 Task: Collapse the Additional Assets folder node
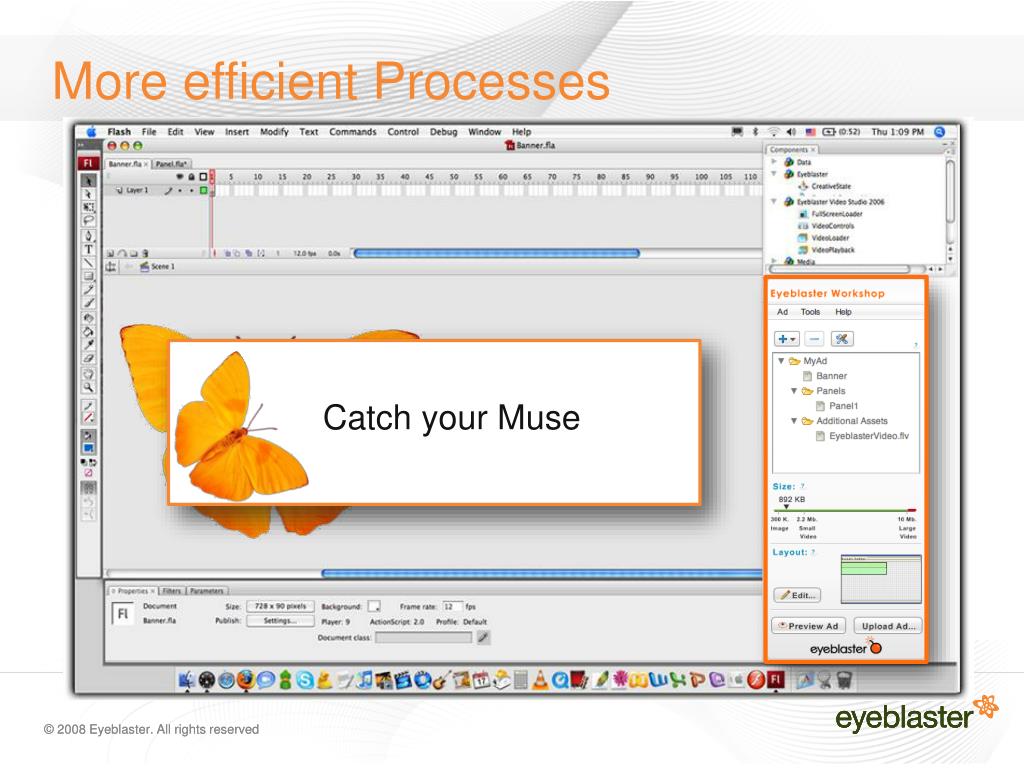tap(793, 421)
